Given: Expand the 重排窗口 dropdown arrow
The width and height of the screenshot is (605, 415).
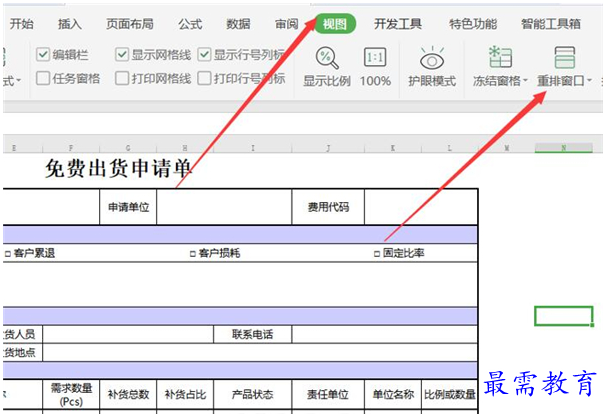Looking at the screenshot, I should coord(589,81).
